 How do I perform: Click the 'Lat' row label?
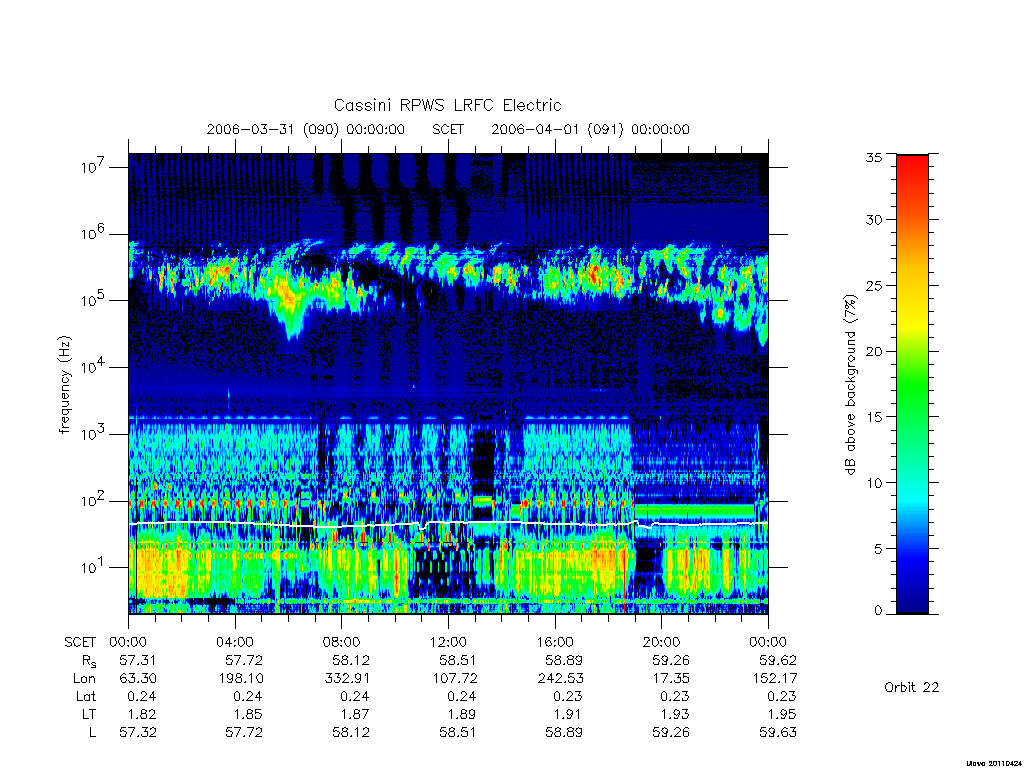coord(86,696)
